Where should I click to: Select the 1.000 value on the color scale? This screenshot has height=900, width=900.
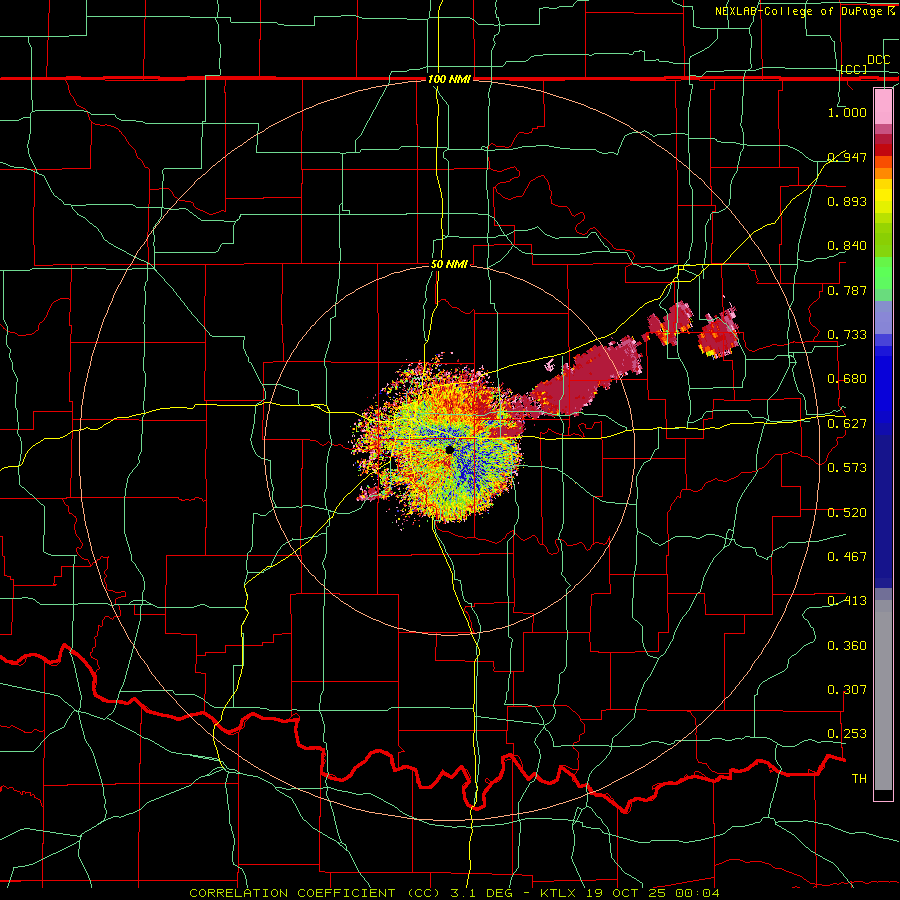coord(847,112)
